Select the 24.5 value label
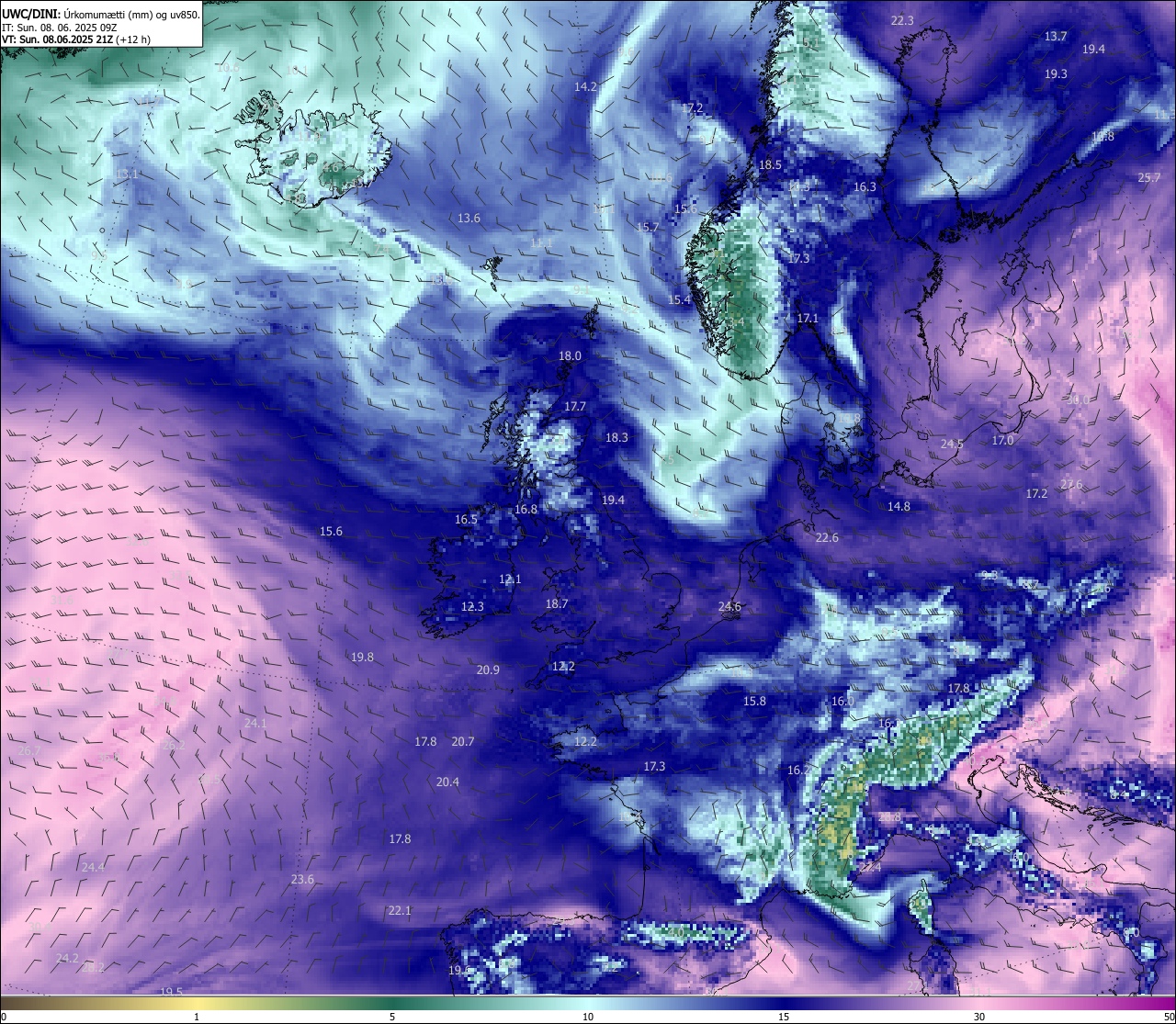 point(952,444)
